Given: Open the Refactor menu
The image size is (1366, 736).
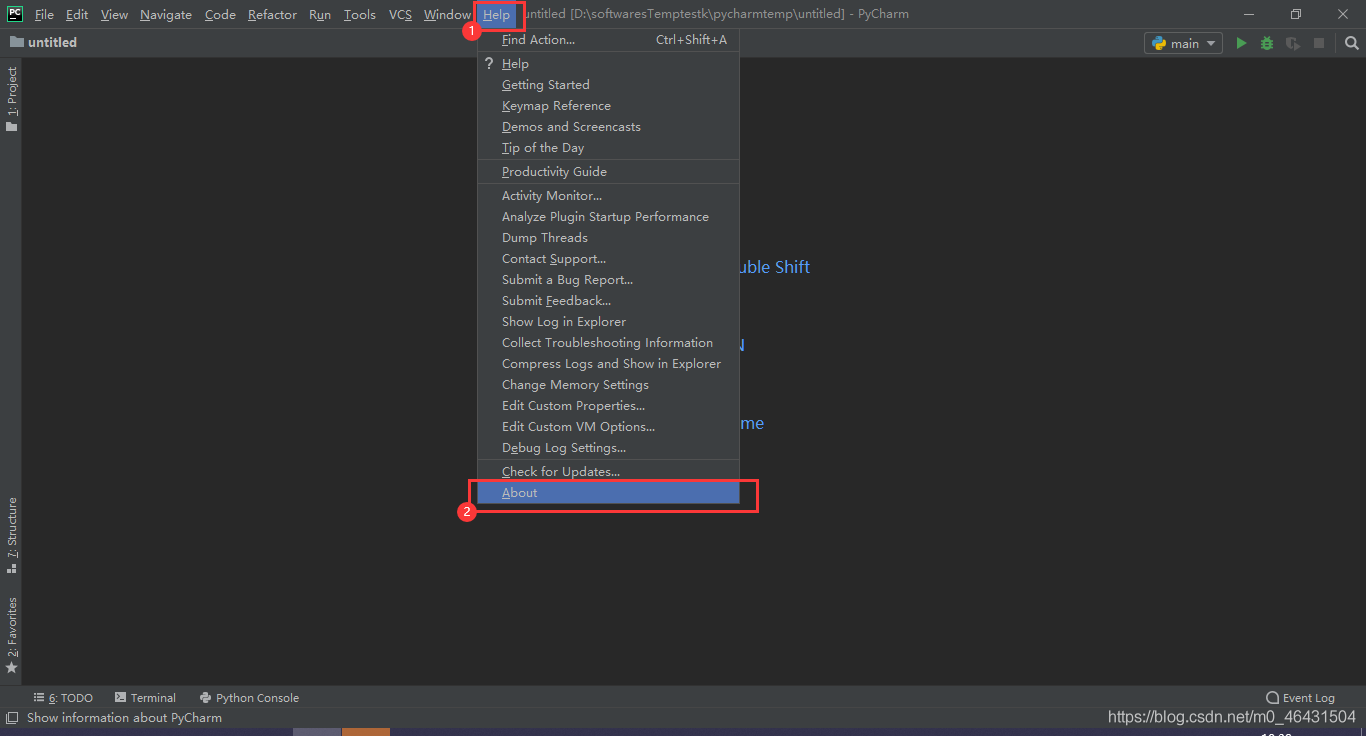Looking at the screenshot, I should point(272,15).
